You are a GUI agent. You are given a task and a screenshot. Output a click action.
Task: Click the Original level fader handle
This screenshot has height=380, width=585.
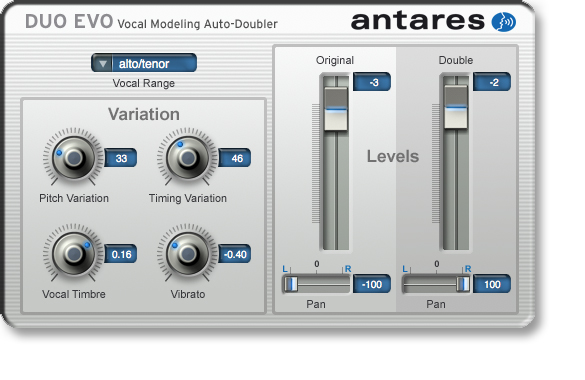pyautogui.click(x=336, y=109)
